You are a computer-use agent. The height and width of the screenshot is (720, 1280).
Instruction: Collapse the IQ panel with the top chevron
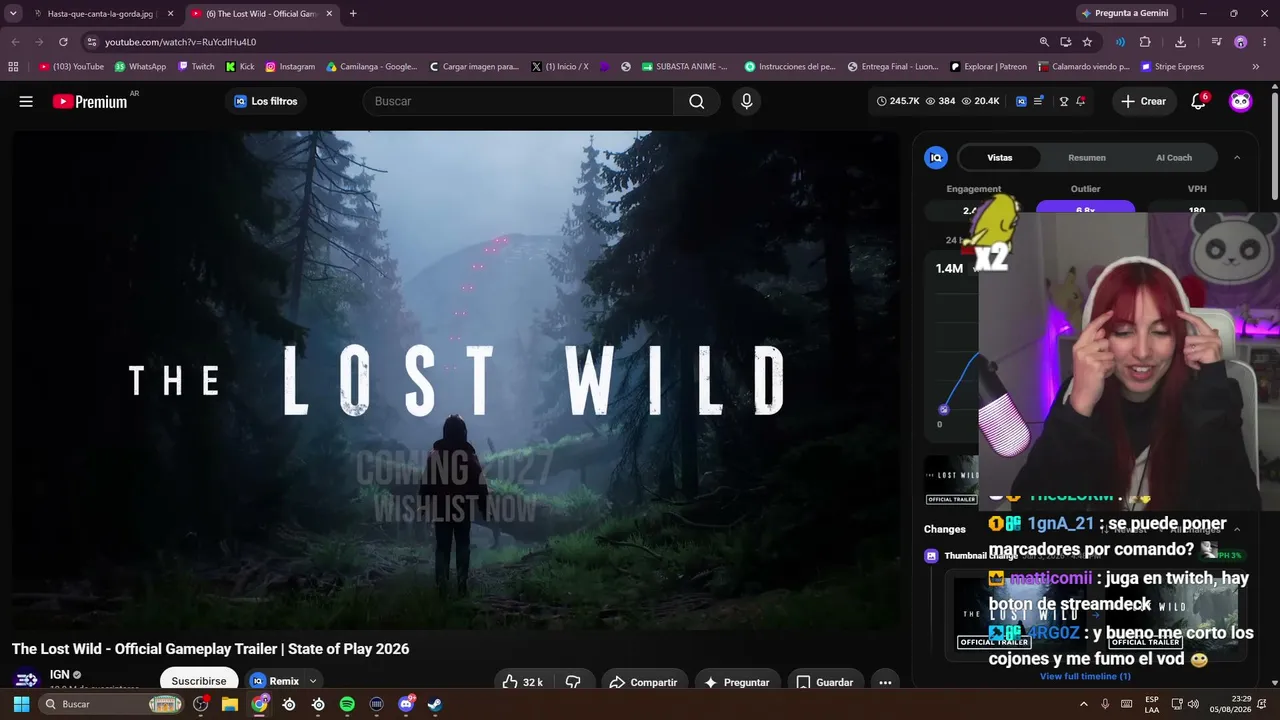pos(1237,158)
